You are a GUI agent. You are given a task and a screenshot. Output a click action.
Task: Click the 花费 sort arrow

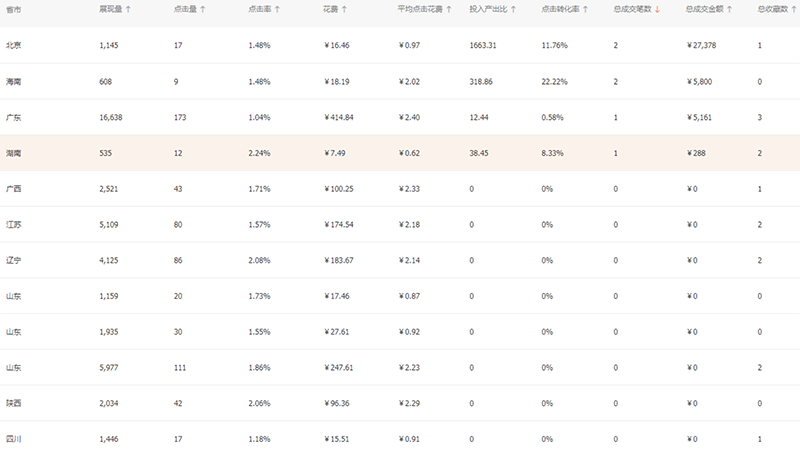[x=344, y=9]
